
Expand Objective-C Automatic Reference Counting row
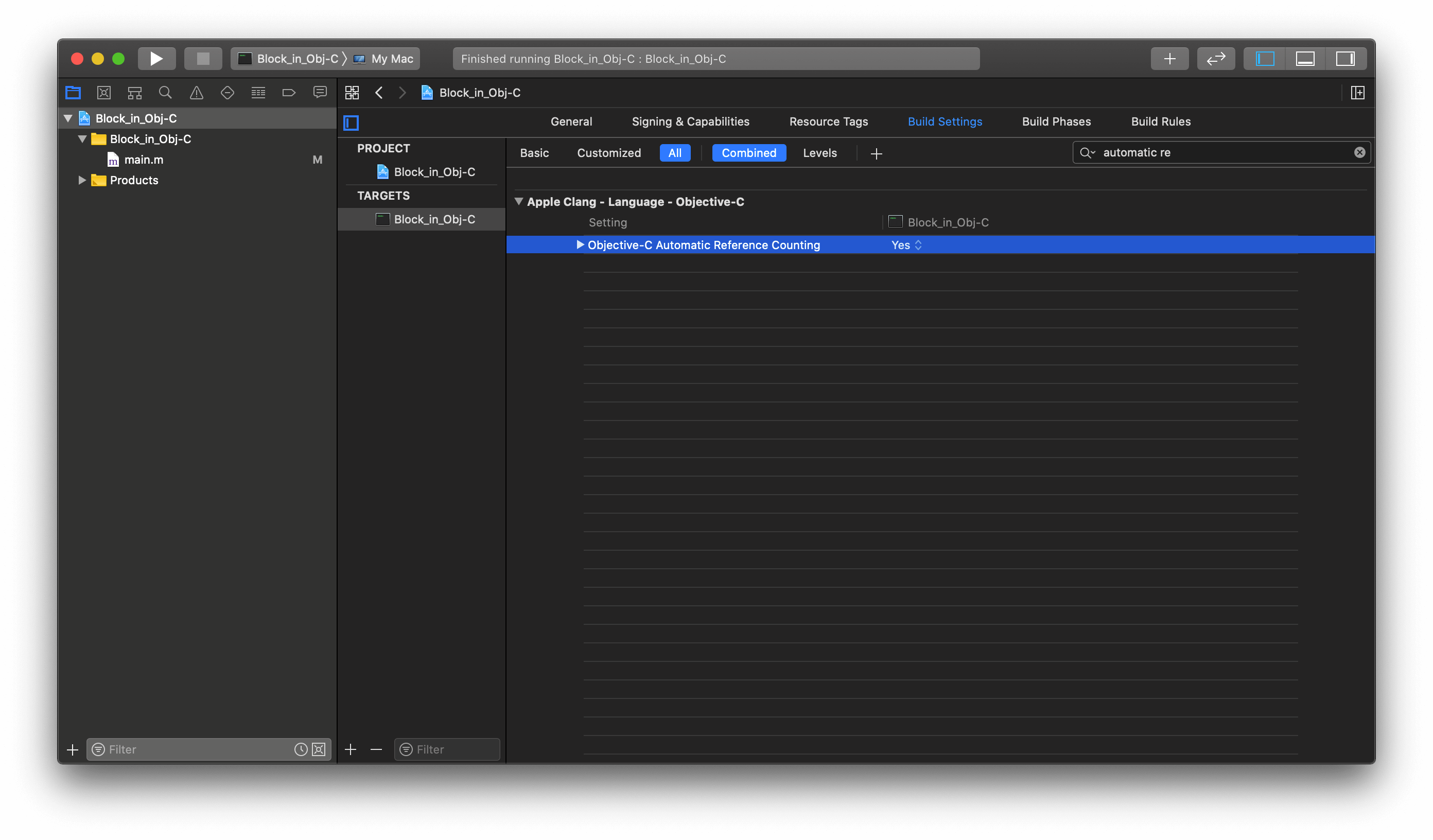(x=580, y=244)
